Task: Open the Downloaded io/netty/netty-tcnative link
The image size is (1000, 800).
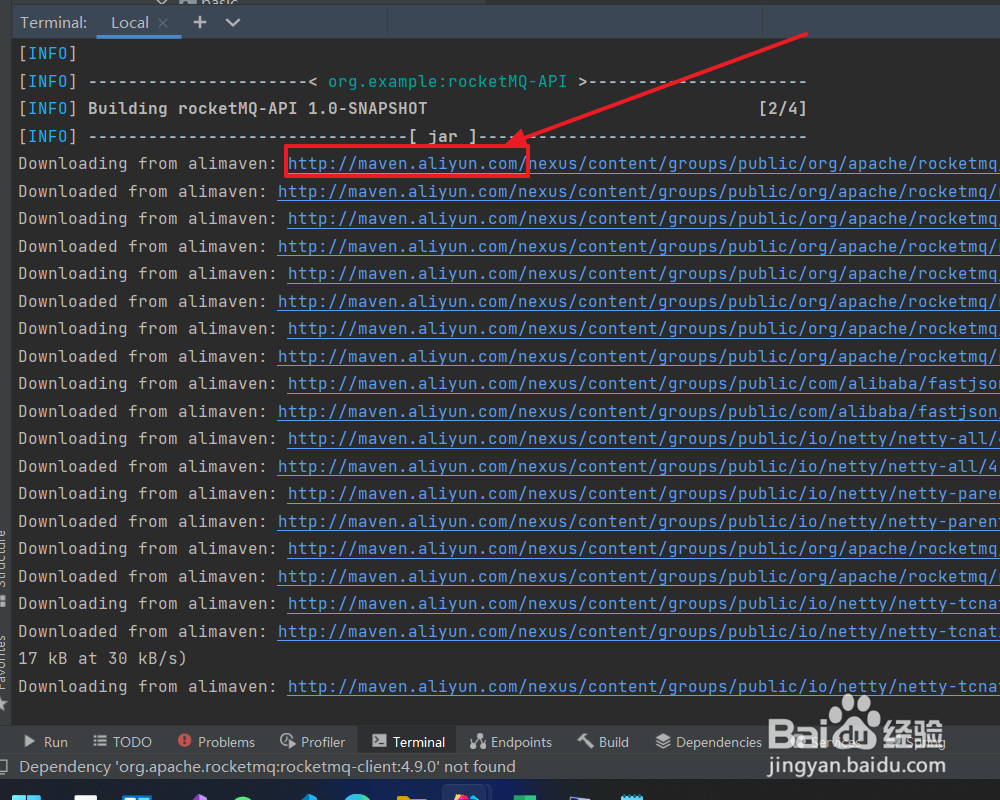Action: point(638,632)
